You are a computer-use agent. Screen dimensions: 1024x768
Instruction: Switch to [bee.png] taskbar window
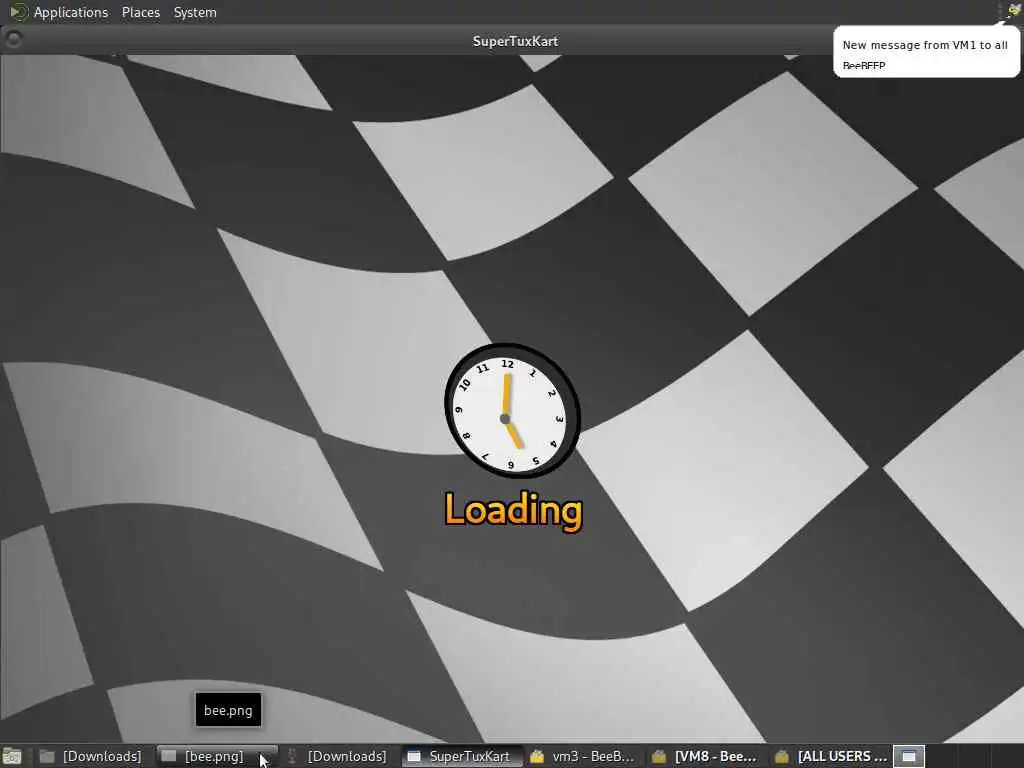point(217,756)
